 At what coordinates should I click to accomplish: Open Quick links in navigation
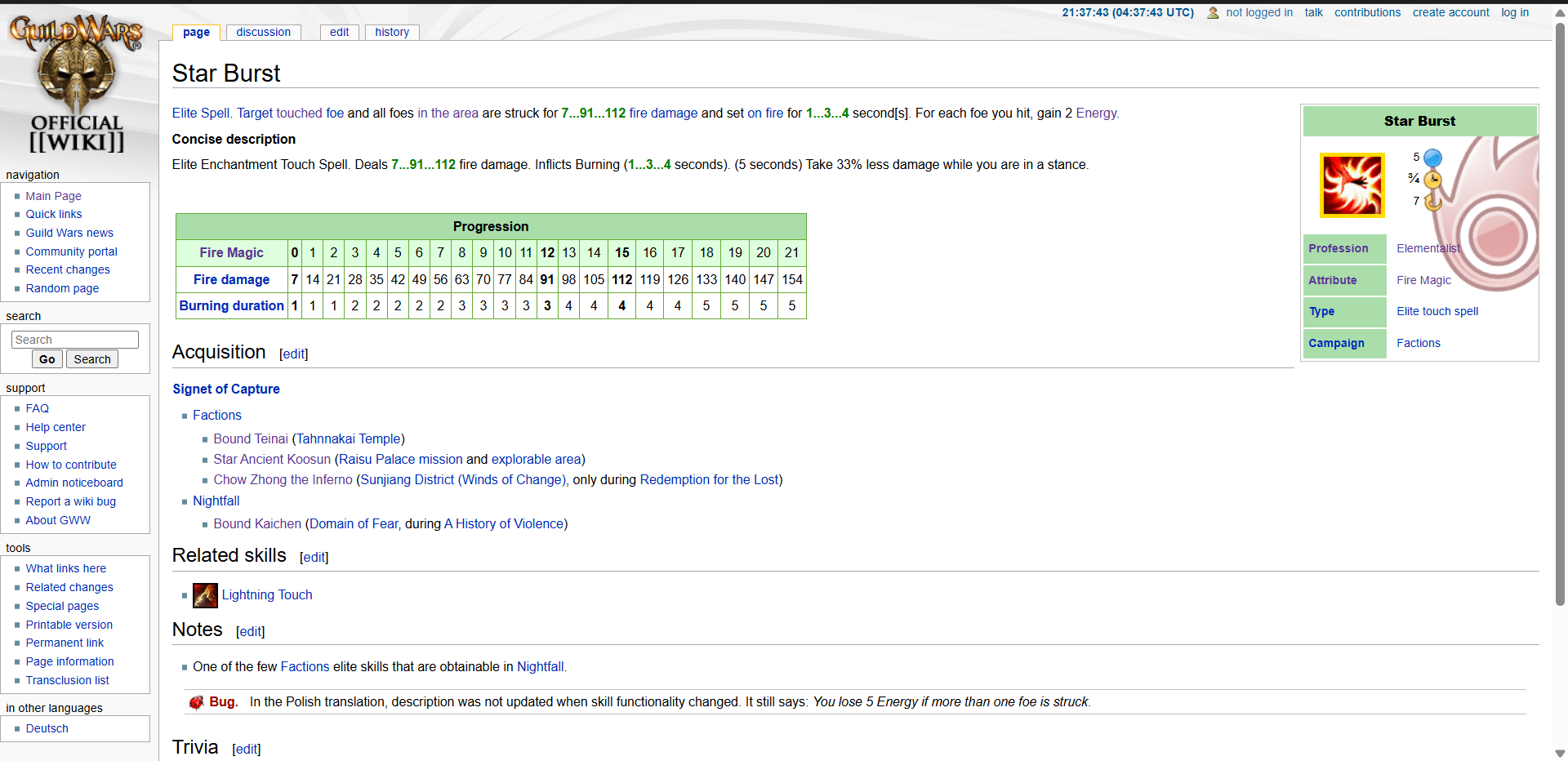(54, 214)
